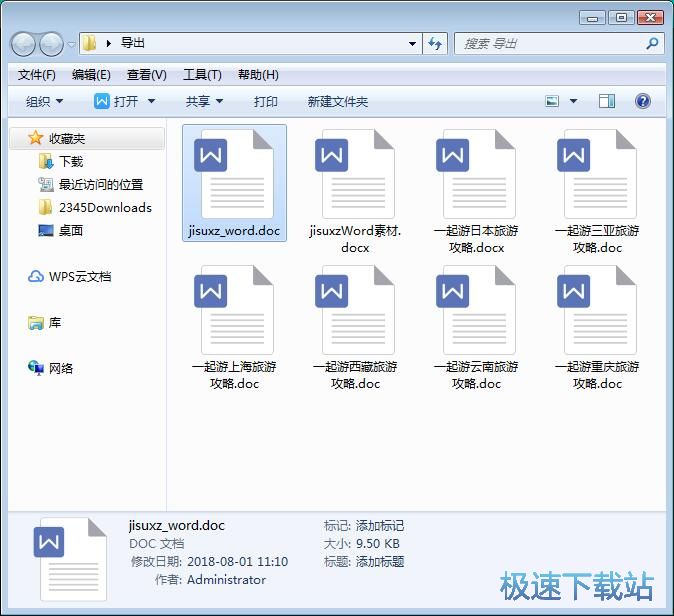Open the view options dropdown arrow

pyautogui.click(x=573, y=101)
